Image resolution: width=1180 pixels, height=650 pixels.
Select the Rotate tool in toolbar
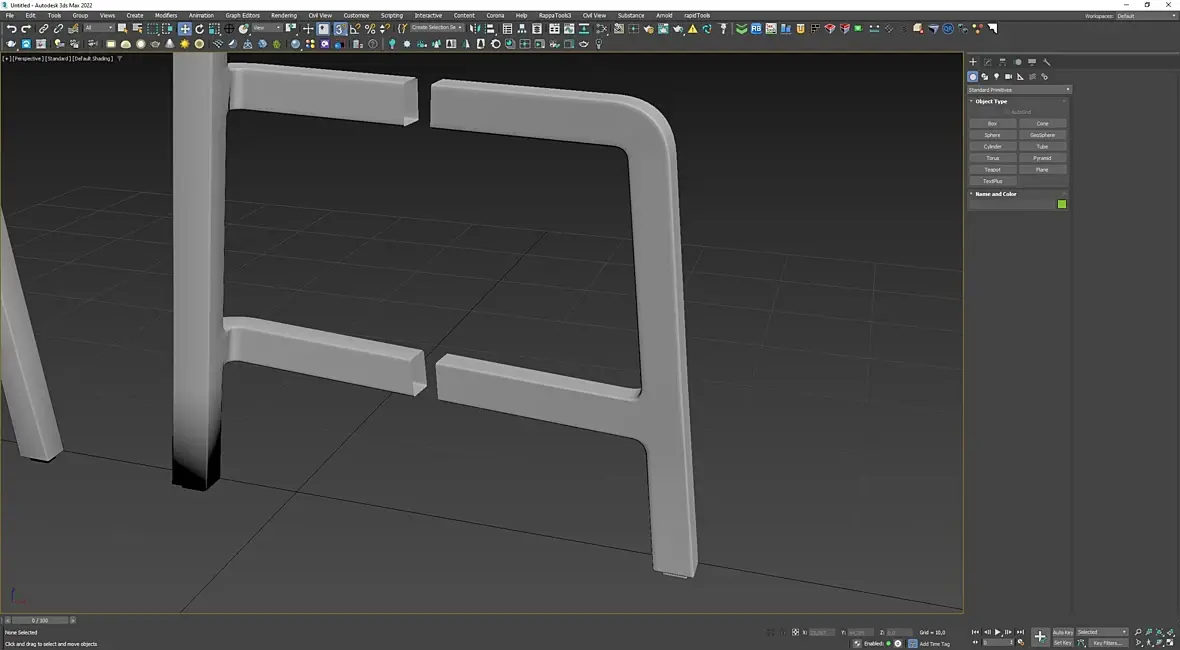[199, 29]
